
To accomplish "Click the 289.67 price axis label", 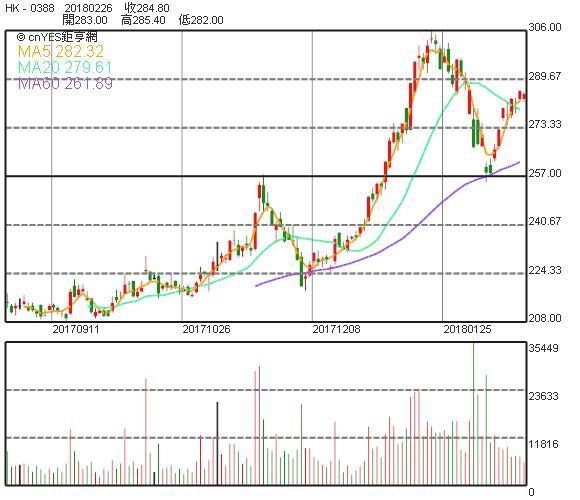I will coord(545,76).
